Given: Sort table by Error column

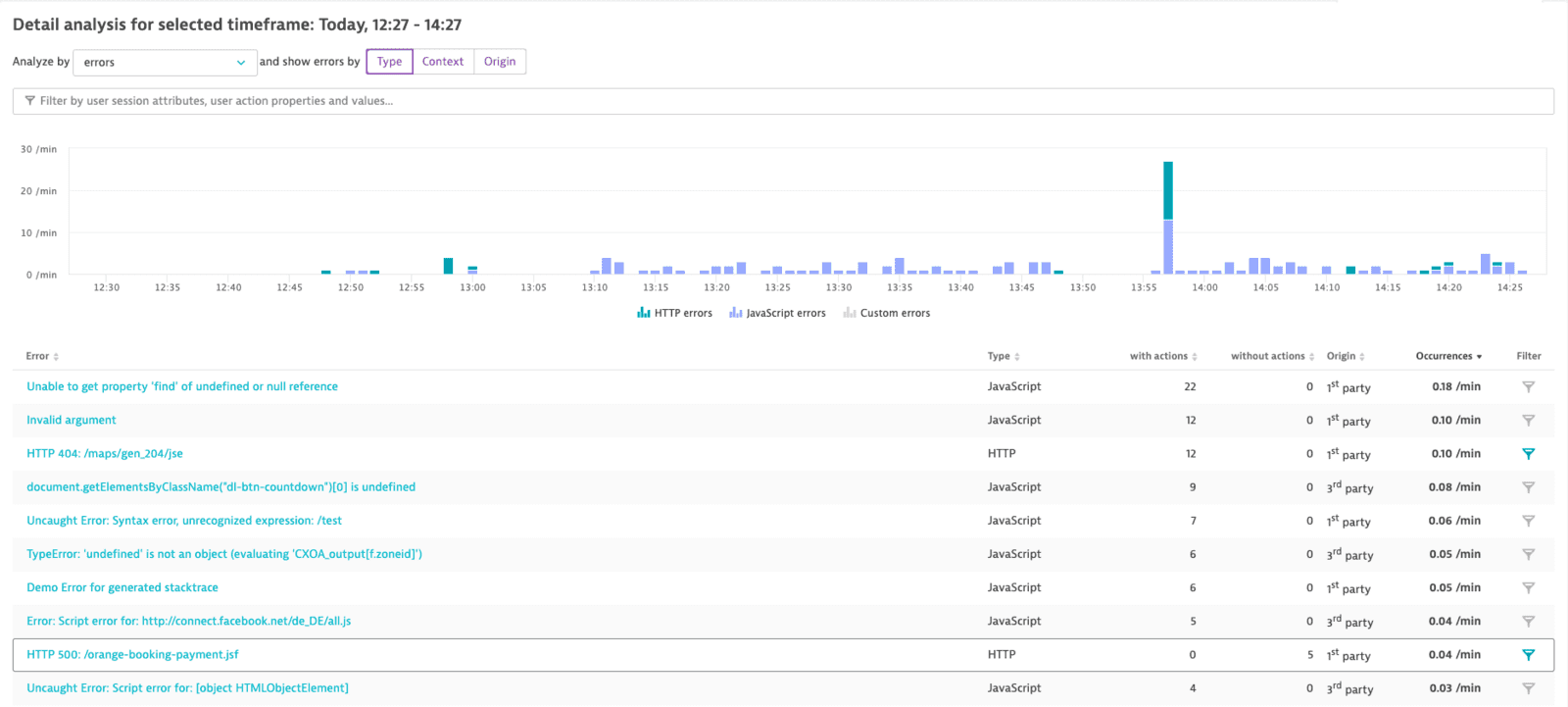Looking at the screenshot, I should tap(42, 356).
